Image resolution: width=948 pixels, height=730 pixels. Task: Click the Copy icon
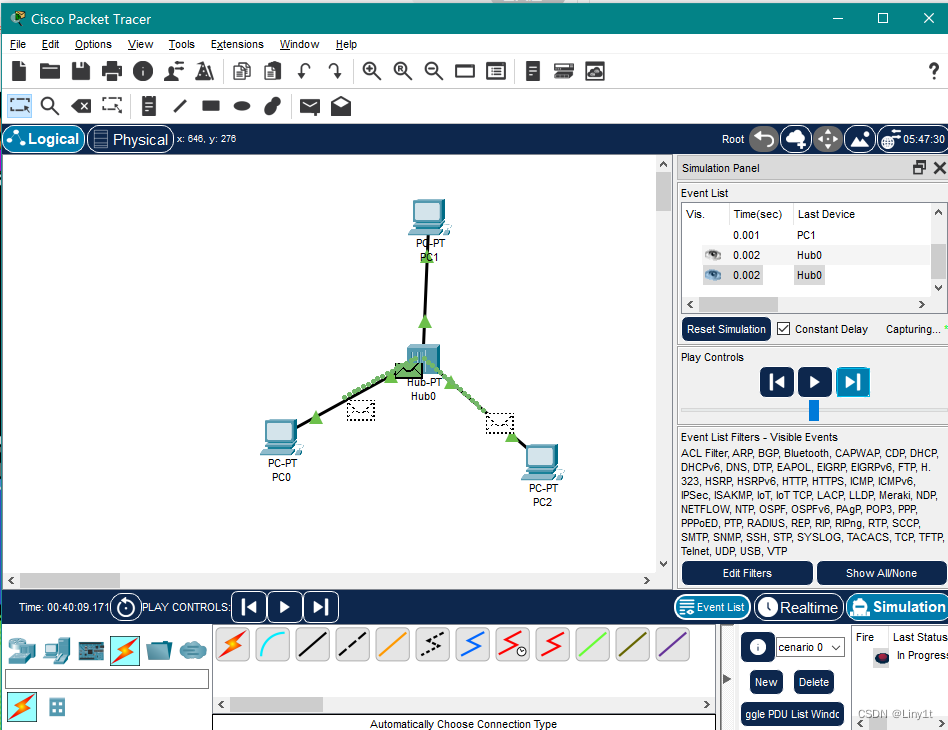[242, 71]
